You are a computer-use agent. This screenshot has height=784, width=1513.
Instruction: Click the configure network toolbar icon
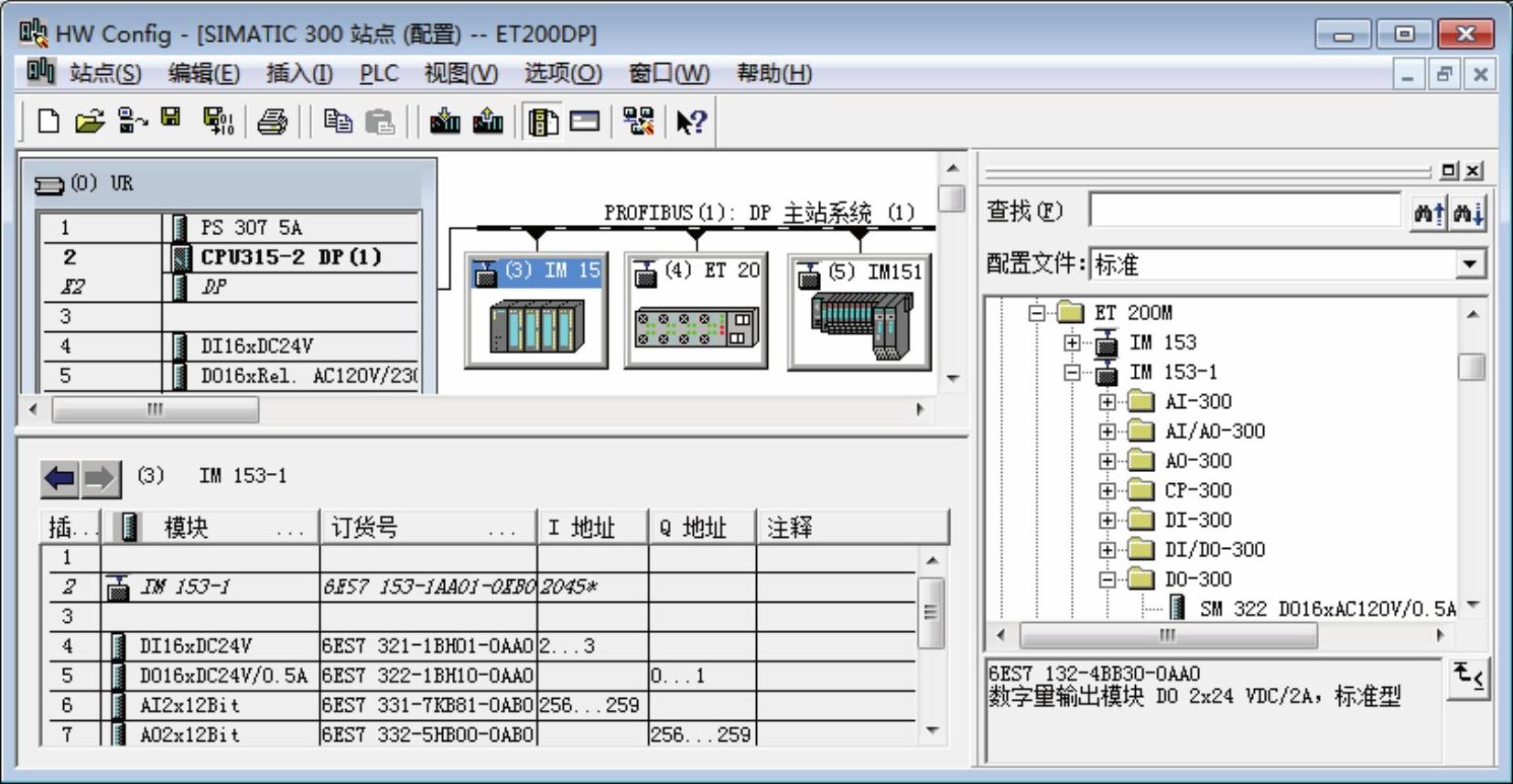click(x=638, y=121)
